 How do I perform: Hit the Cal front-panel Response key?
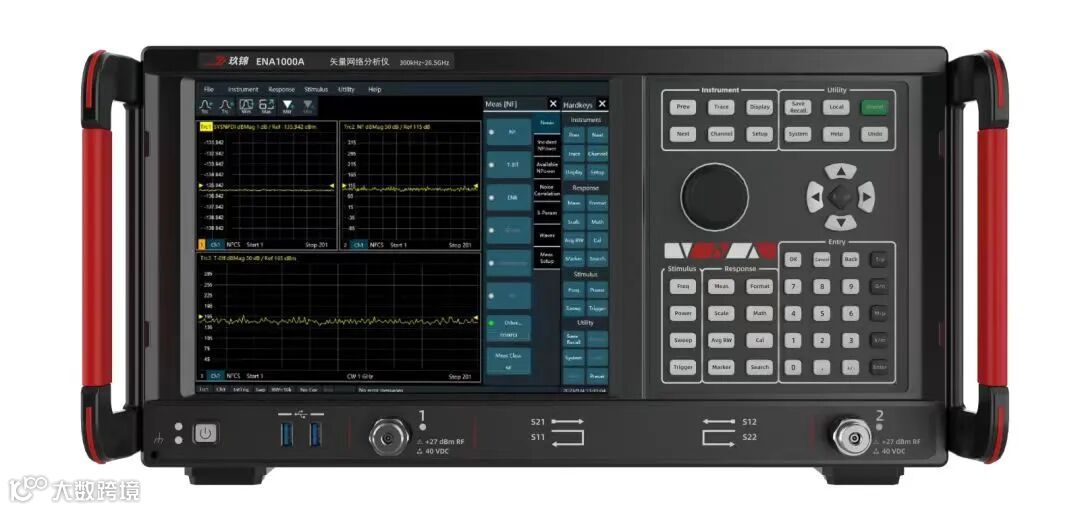coord(760,340)
